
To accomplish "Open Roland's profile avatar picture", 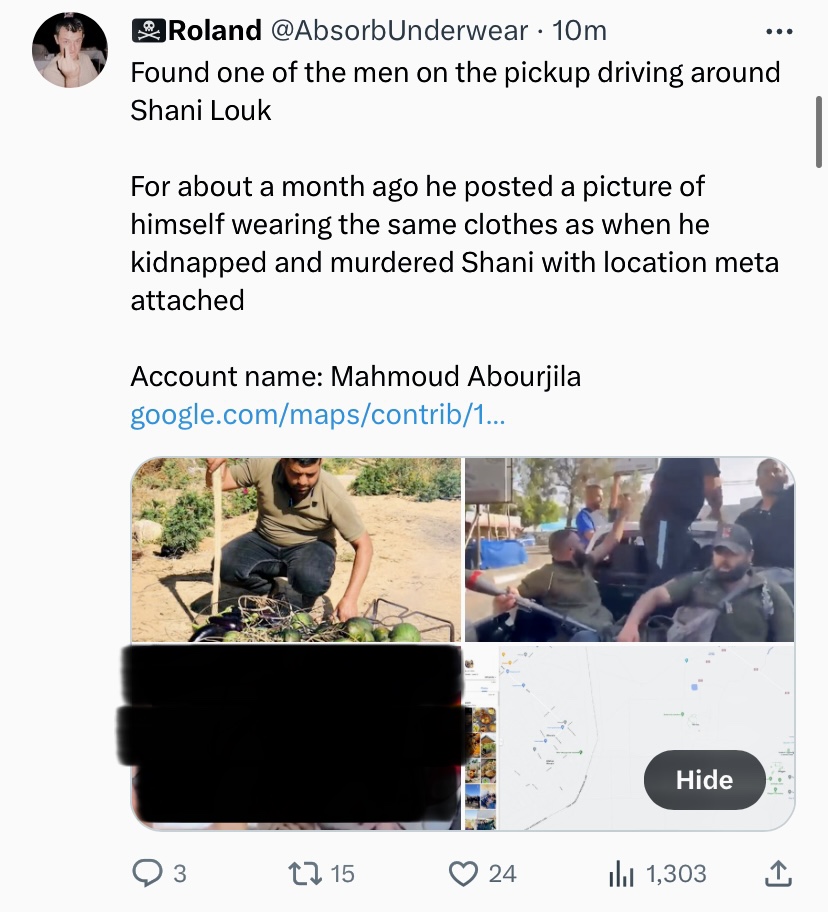I will (70, 50).
